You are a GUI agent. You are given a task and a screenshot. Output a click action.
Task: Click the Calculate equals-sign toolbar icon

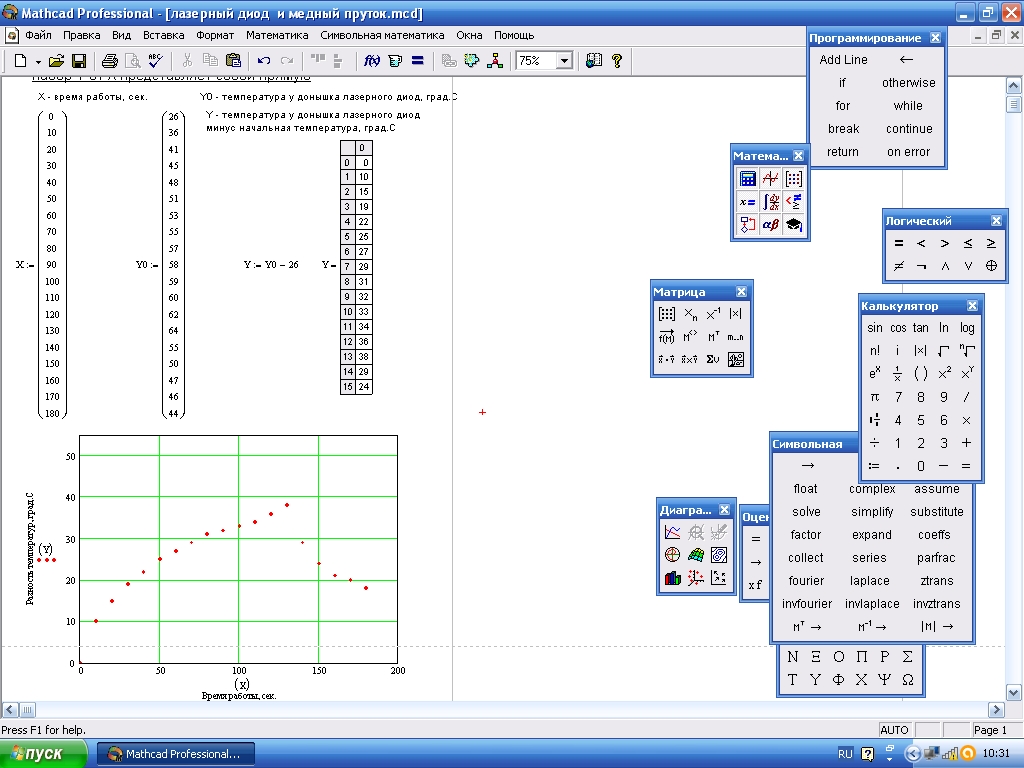(418, 61)
